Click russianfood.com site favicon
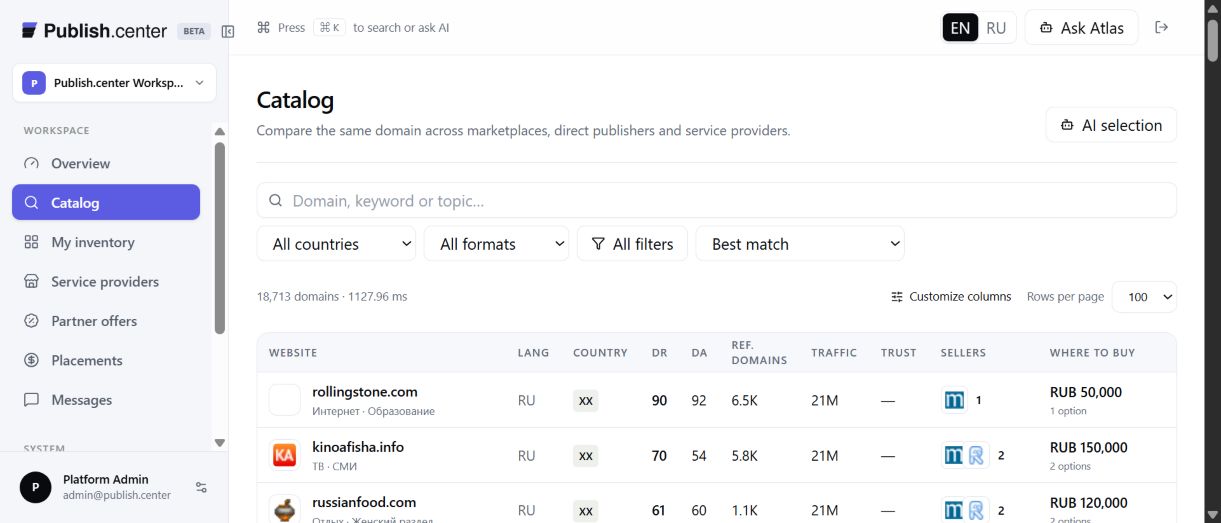1221x523 pixels. point(284,509)
